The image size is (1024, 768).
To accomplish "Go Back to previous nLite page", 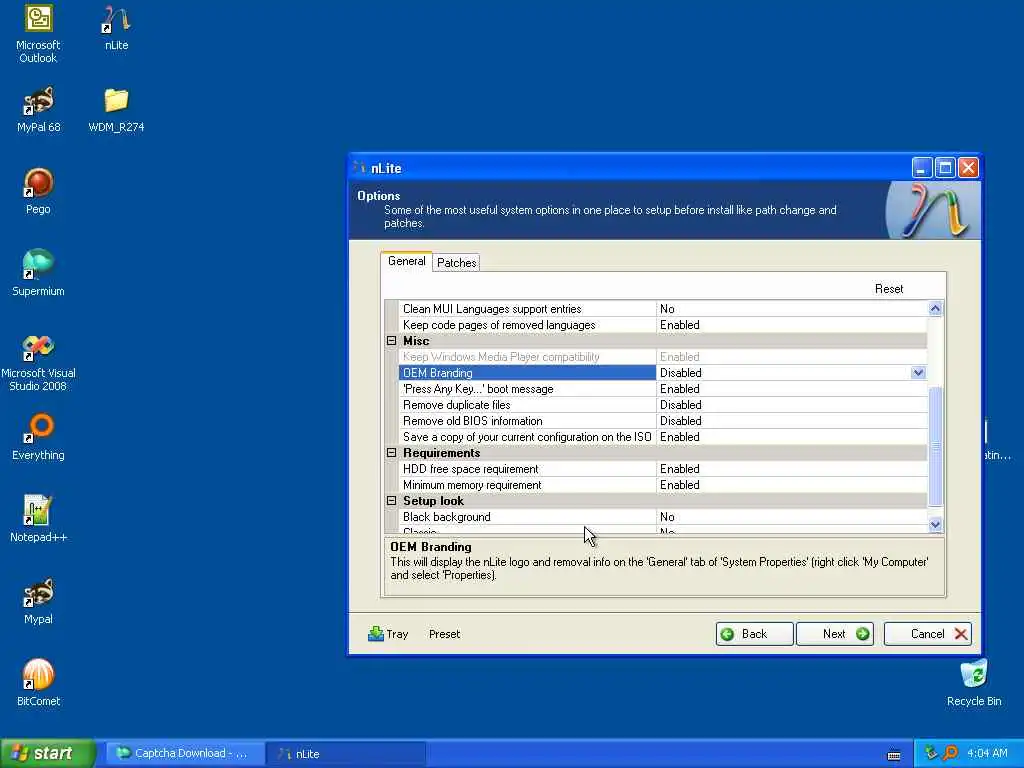I will (x=754, y=633).
